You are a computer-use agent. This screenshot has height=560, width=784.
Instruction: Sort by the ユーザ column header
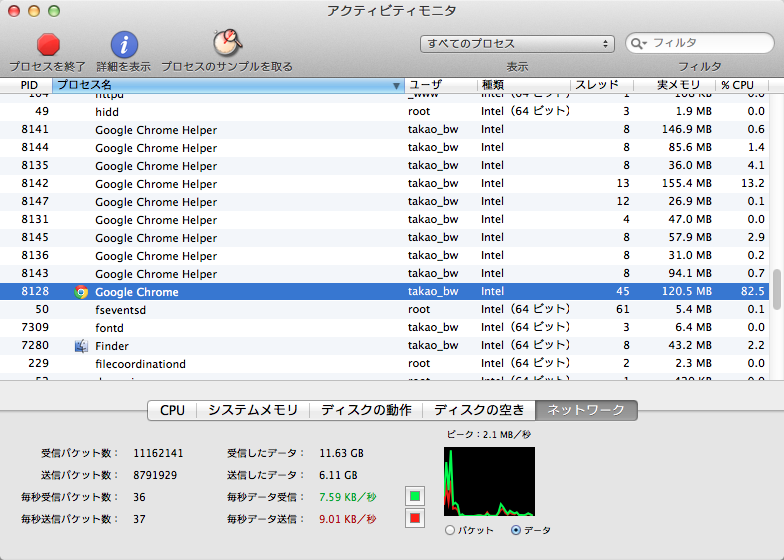click(440, 85)
